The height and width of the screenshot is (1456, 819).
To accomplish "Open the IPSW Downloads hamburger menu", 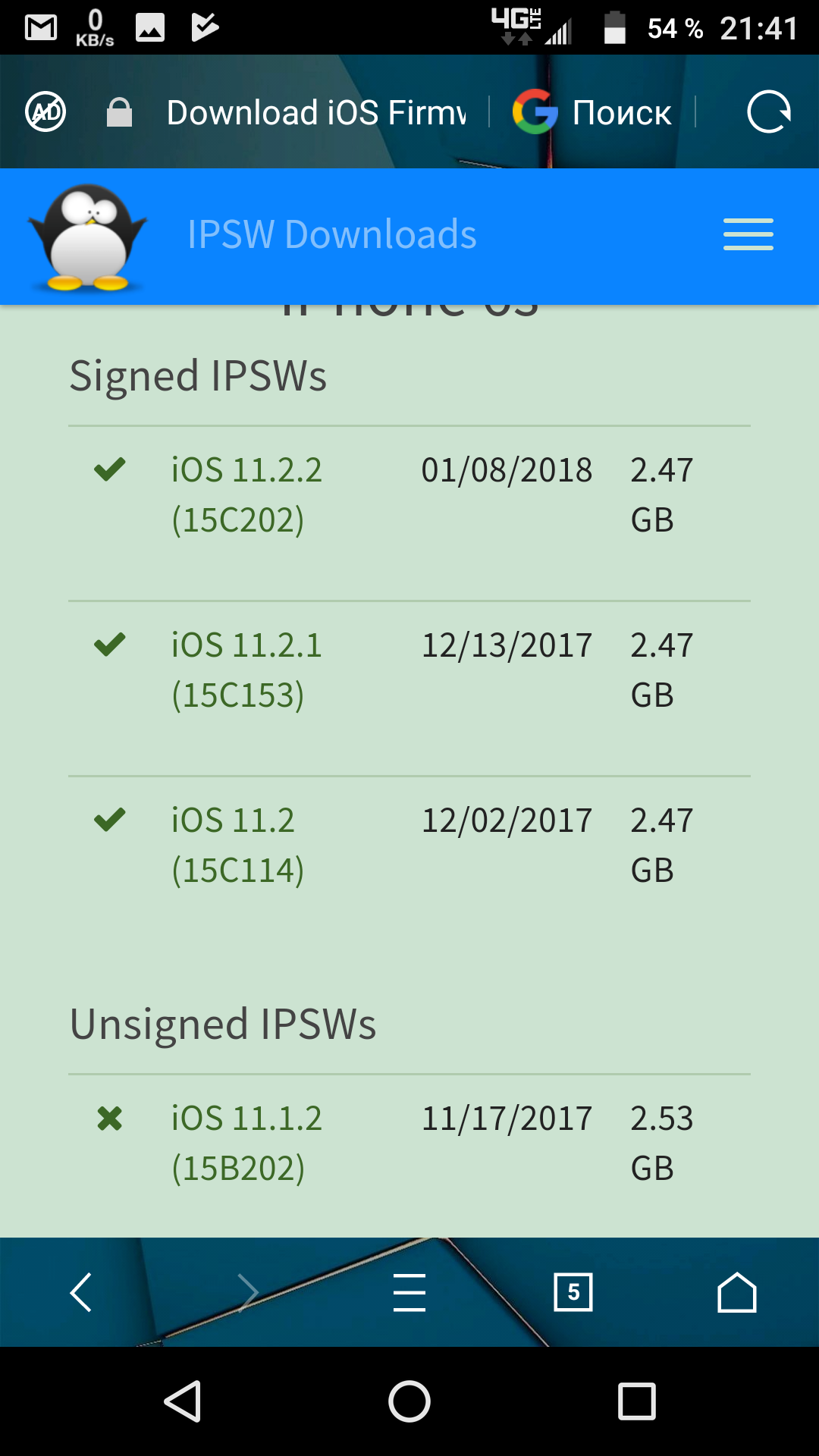I will [x=748, y=235].
